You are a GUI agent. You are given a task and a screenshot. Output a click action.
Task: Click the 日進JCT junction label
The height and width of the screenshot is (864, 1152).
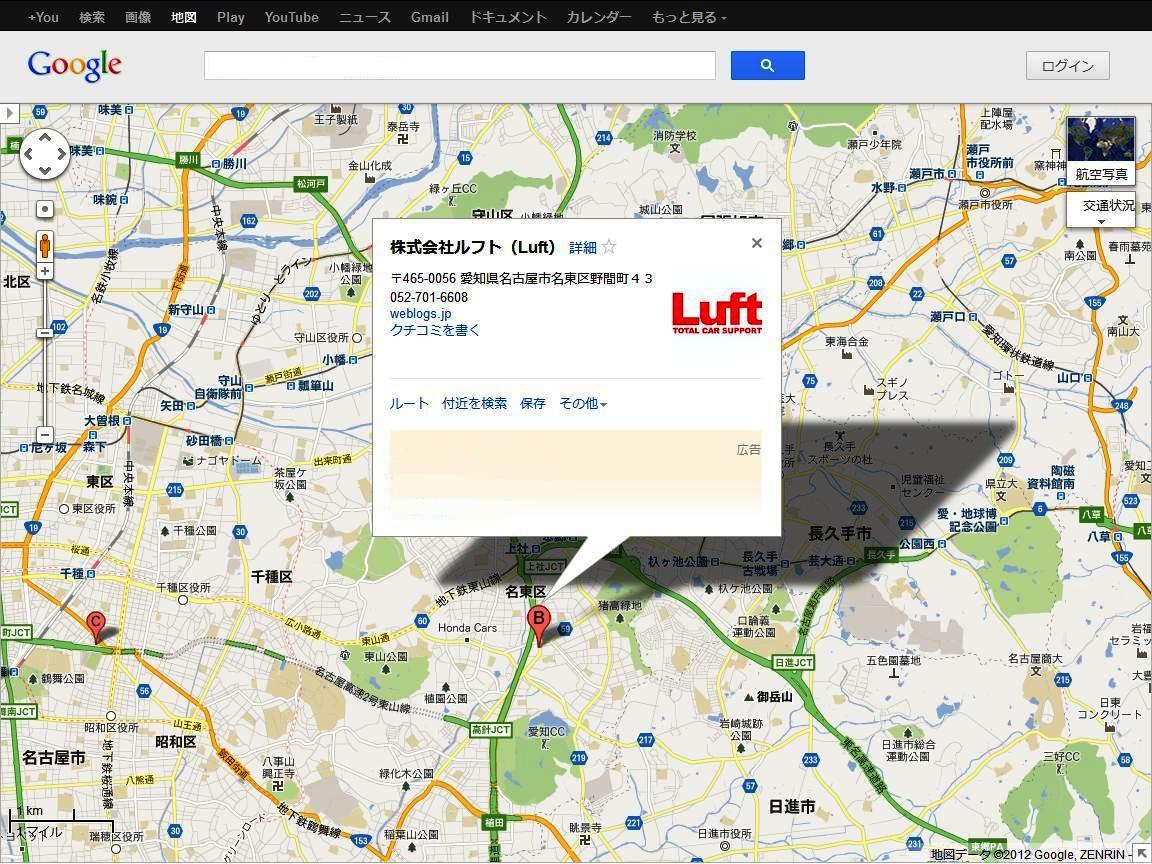794,663
